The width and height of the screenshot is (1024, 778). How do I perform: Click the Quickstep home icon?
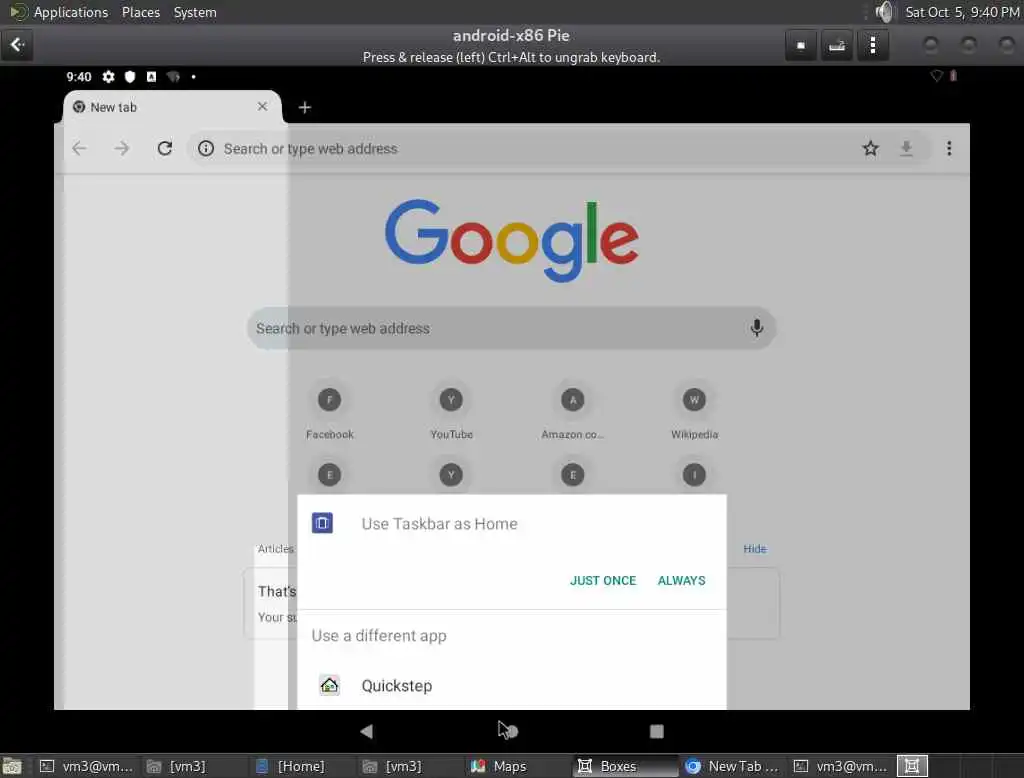(x=330, y=685)
